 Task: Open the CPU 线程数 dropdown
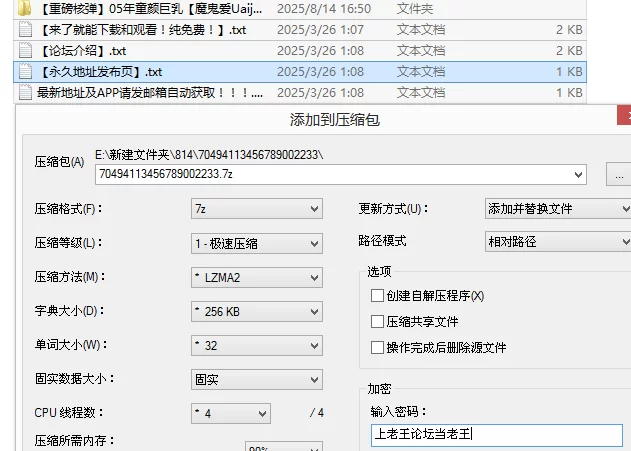click(x=231, y=413)
